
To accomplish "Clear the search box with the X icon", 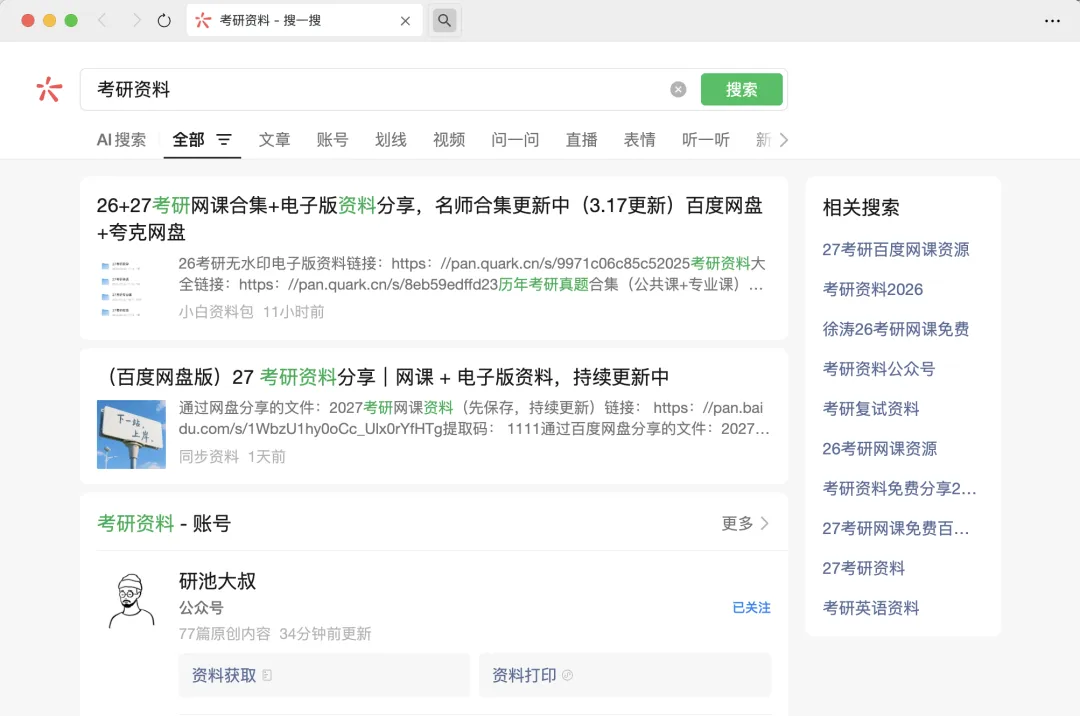I will tap(678, 90).
